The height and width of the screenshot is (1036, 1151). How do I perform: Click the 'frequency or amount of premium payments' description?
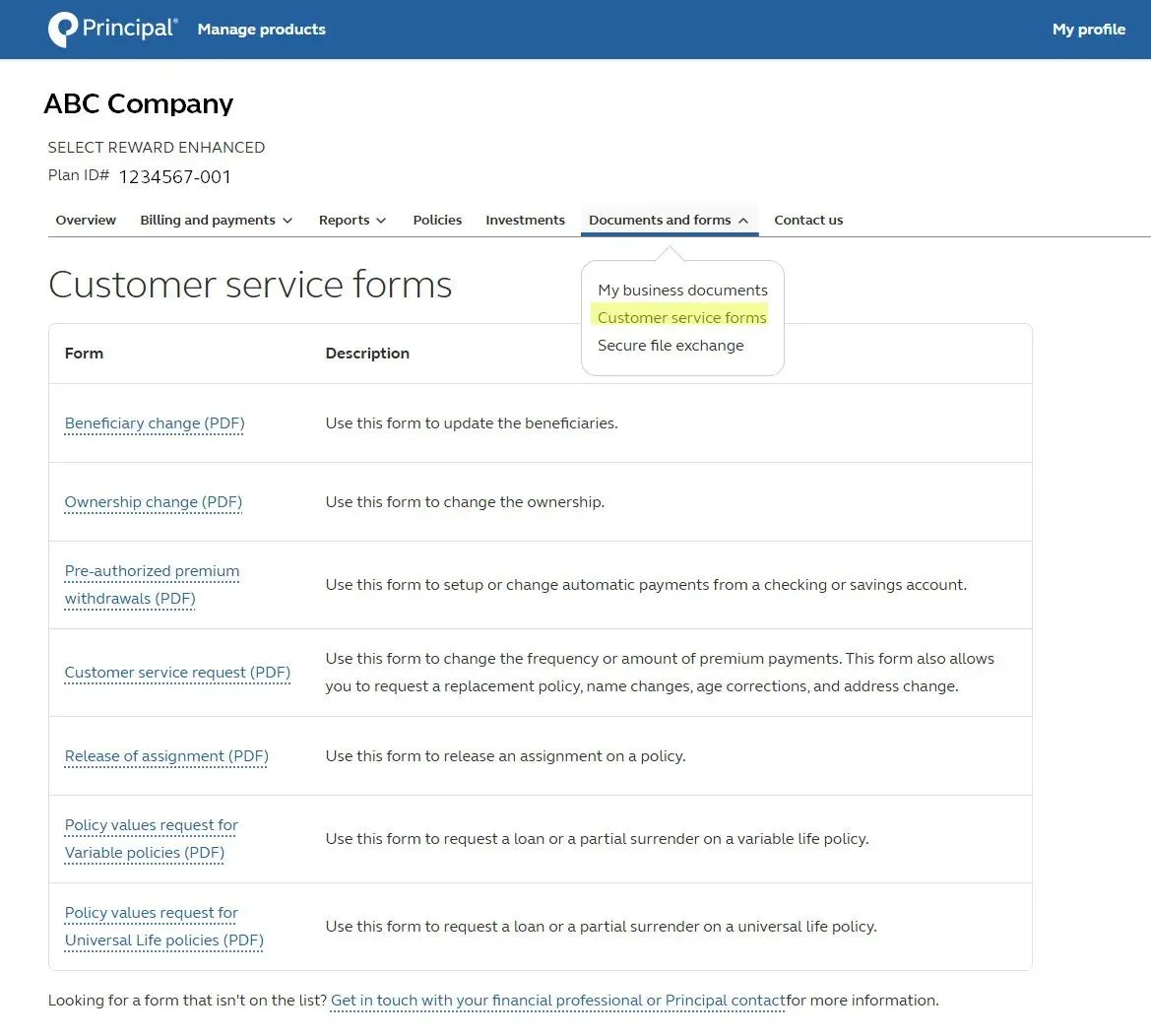click(x=660, y=672)
